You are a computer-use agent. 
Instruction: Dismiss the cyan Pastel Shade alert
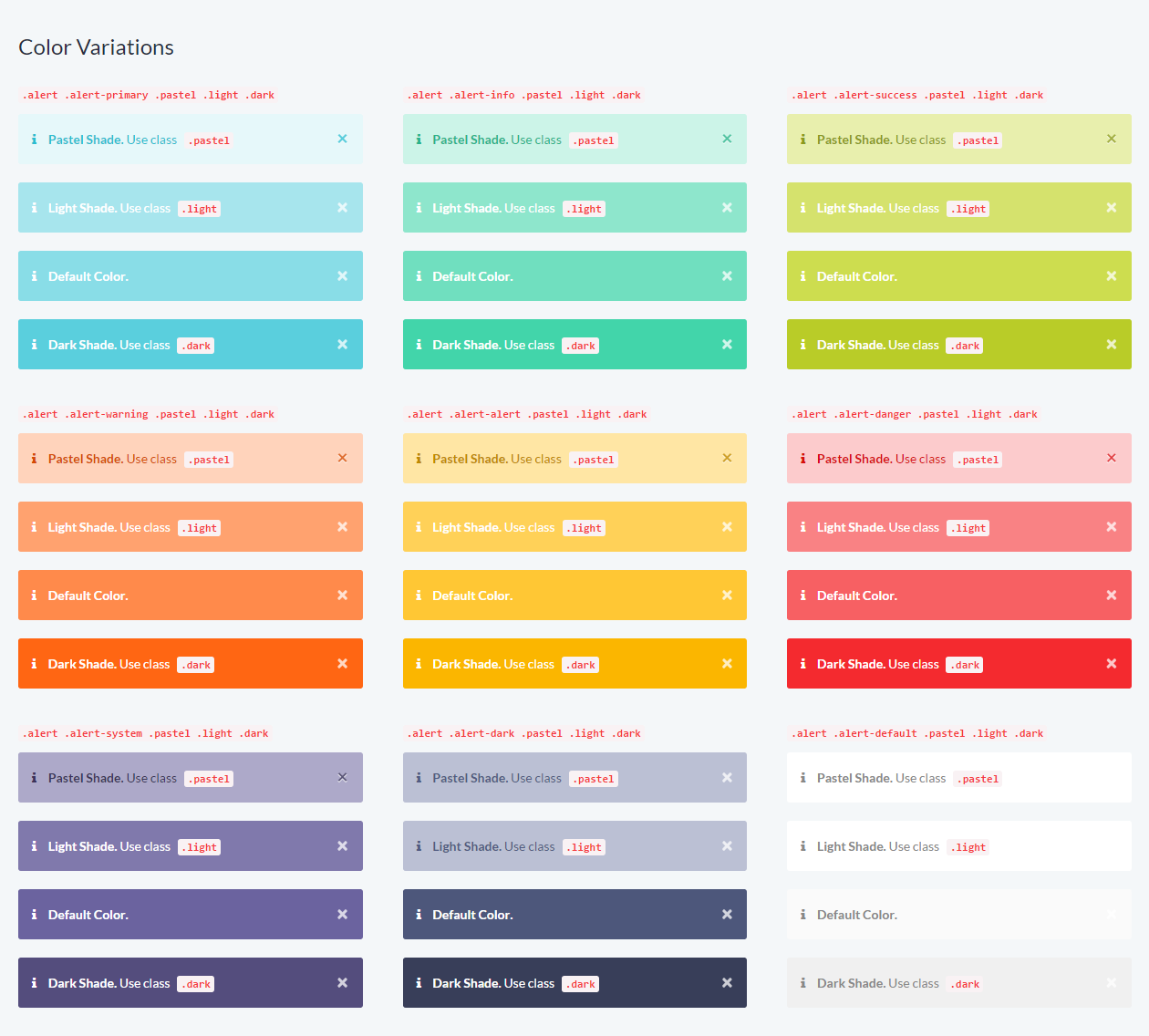pos(343,139)
